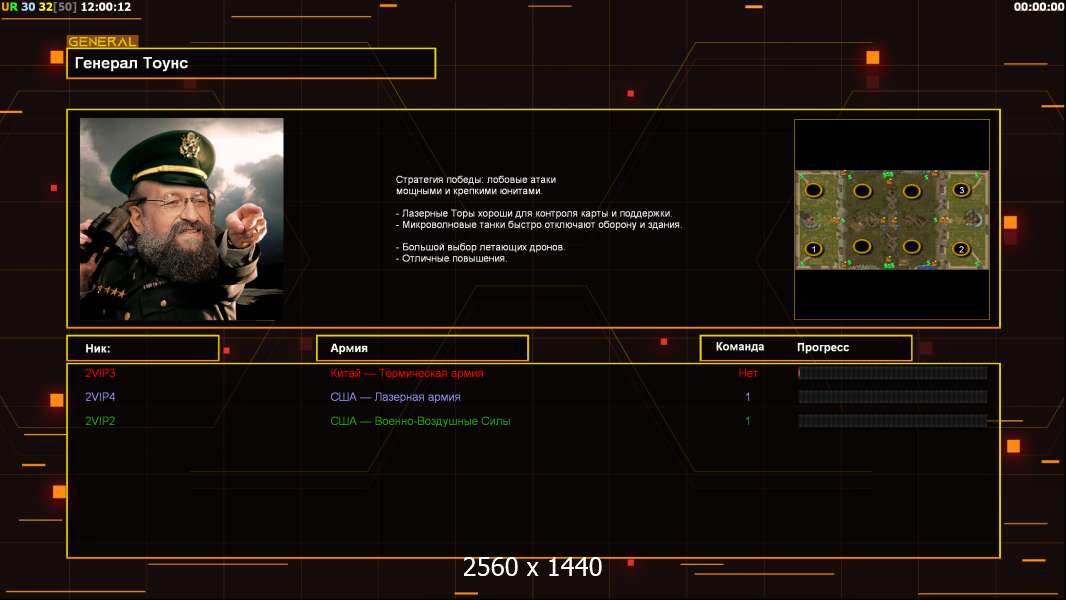Click the 'Армия' column header

click(422, 348)
